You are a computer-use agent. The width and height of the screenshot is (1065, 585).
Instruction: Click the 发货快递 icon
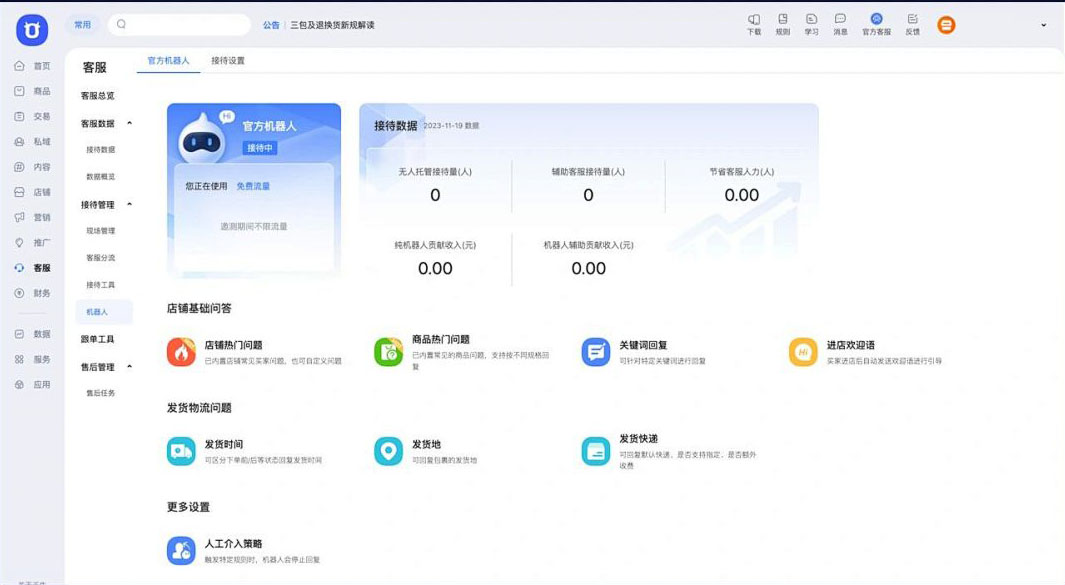[x=596, y=451]
